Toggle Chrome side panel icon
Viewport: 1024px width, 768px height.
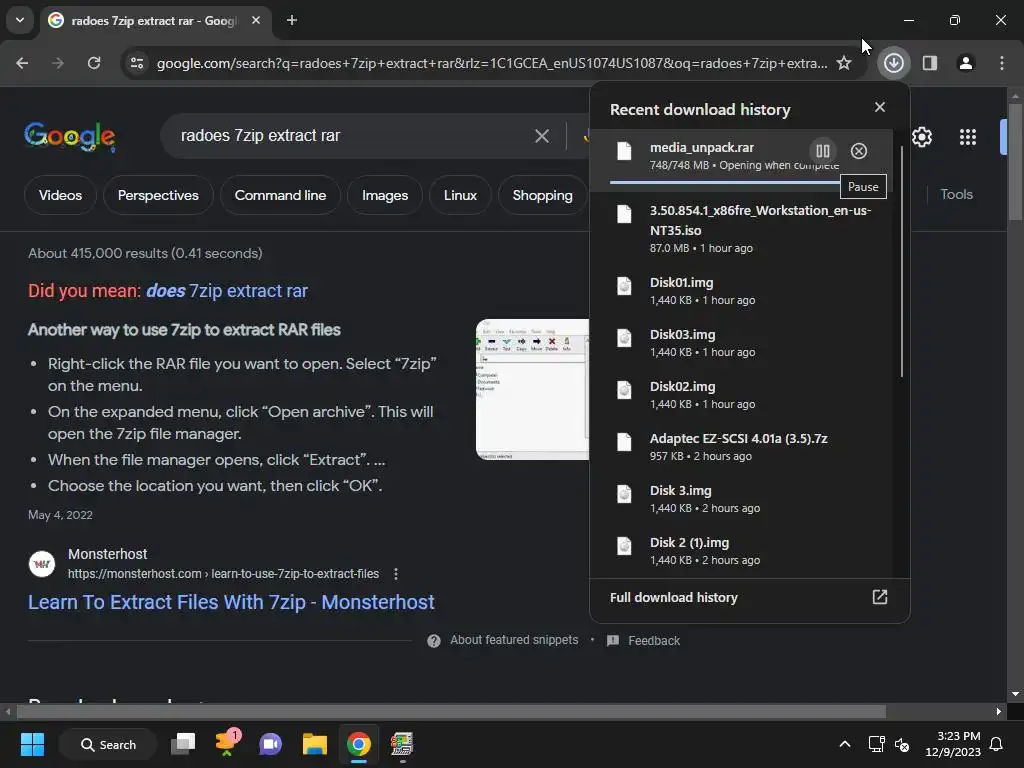pos(929,63)
